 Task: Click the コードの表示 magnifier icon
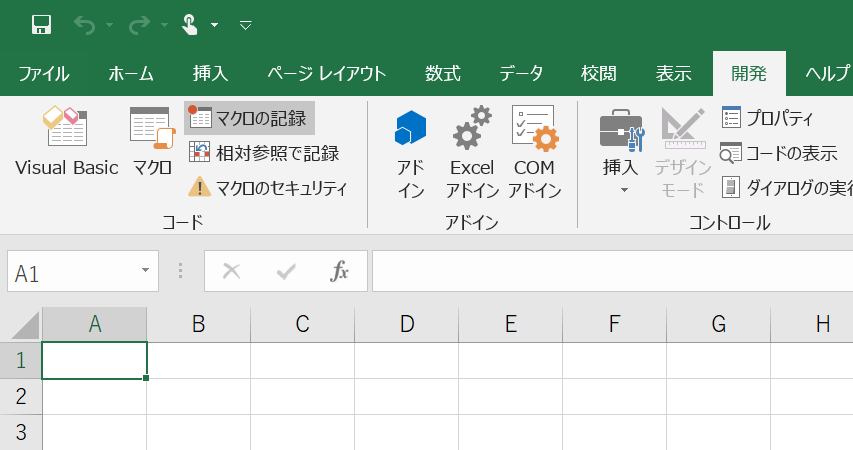point(731,153)
